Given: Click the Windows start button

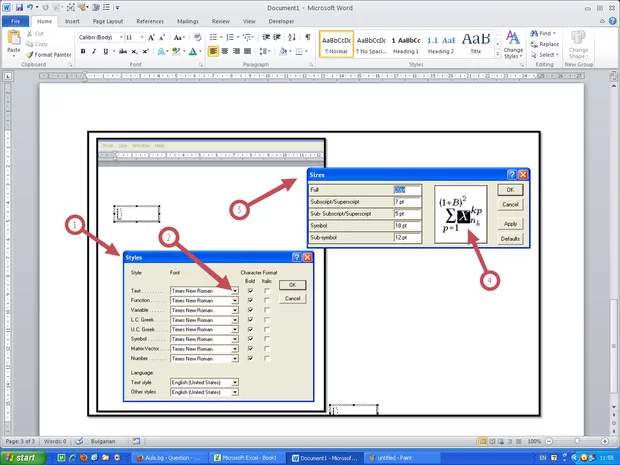Looking at the screenshot, I should tap(23, 458).
